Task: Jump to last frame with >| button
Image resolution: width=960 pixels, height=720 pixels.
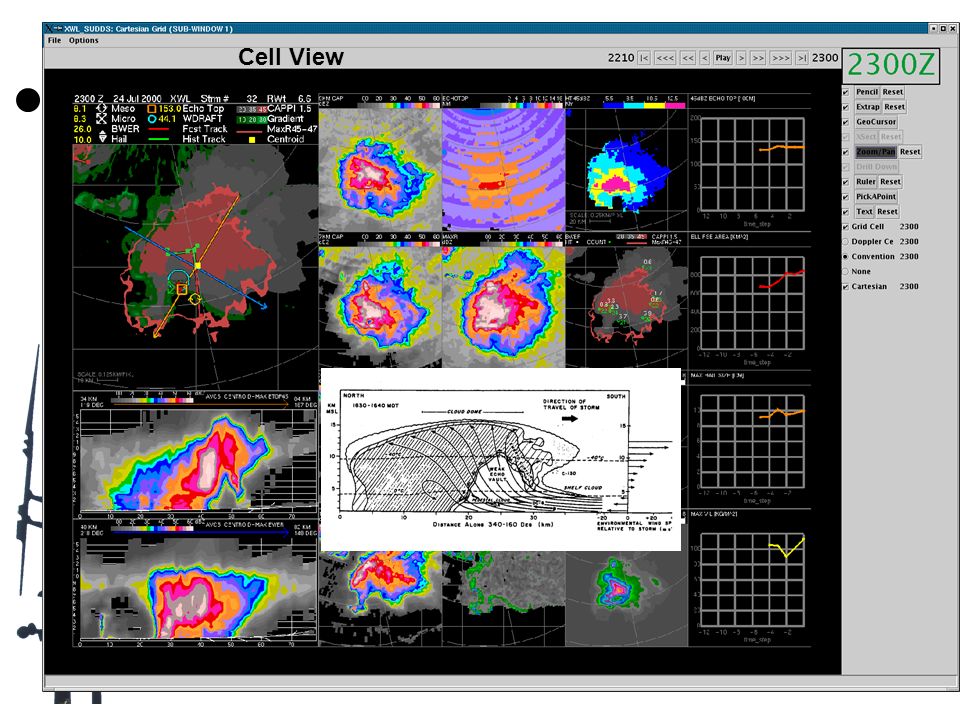Action: pyautogui.click(x=802, y=58)
